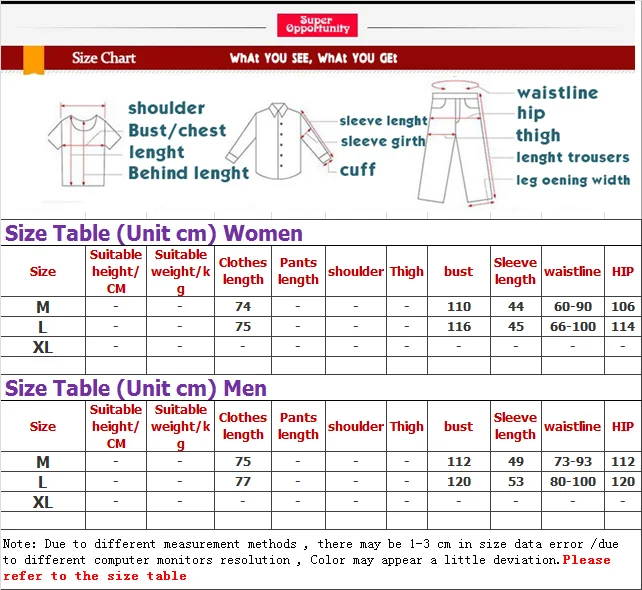Click Men's L clothes length value 77

point(243,481)
